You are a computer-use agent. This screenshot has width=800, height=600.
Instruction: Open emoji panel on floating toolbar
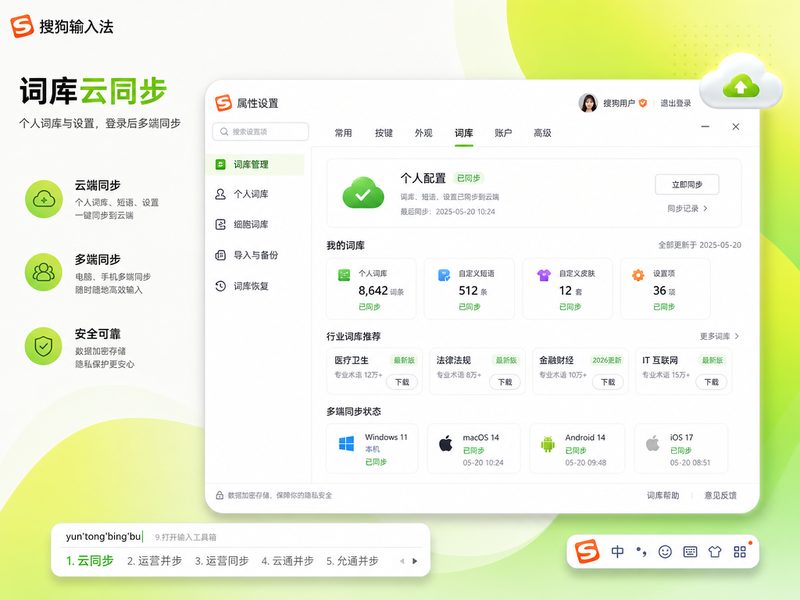pyautogui.click(x=665, y=552)
